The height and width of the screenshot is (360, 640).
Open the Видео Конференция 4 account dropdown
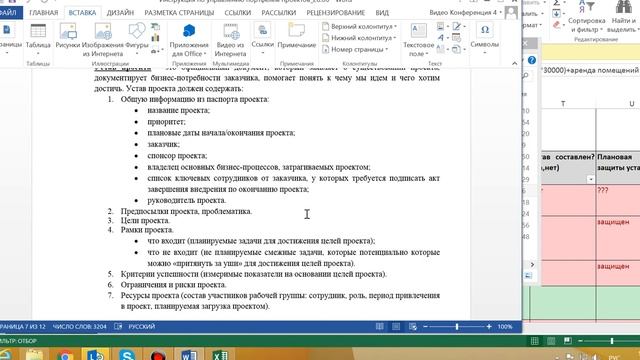pos(466,13)
